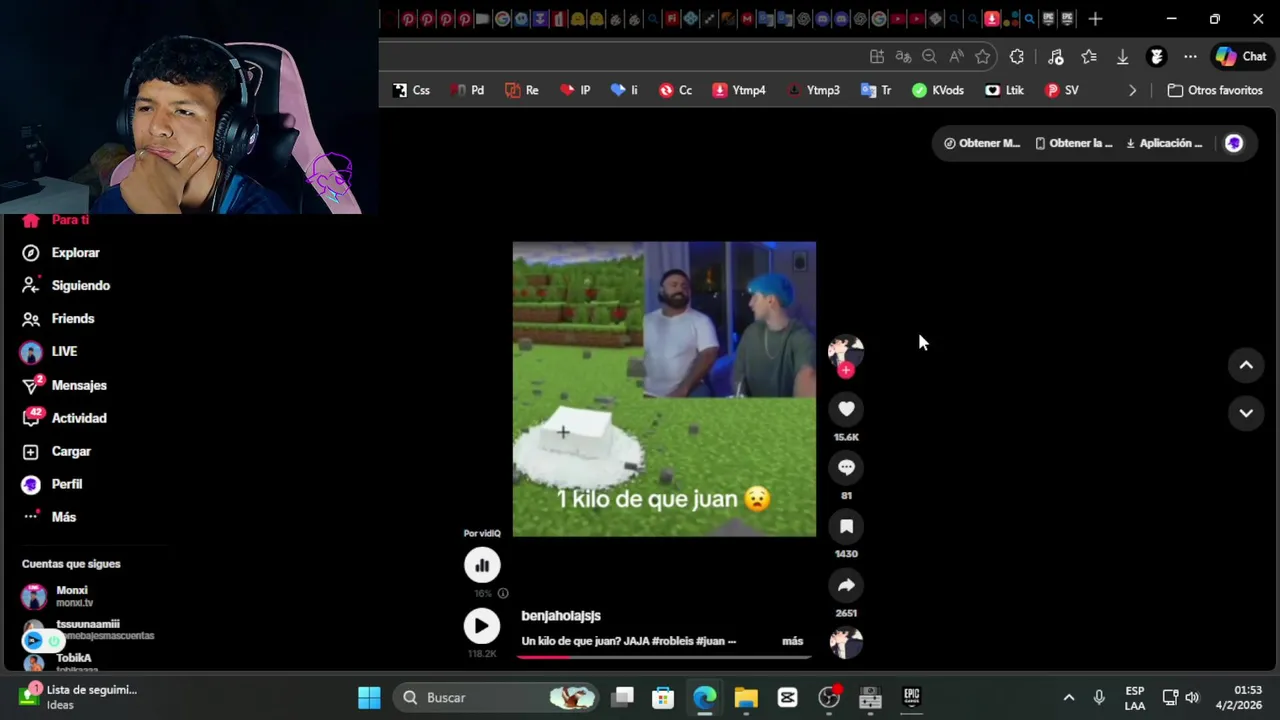This screenshot has height=720, width=1280.
Task: Share the video with arrow icon
Action: tap(846, 585)
